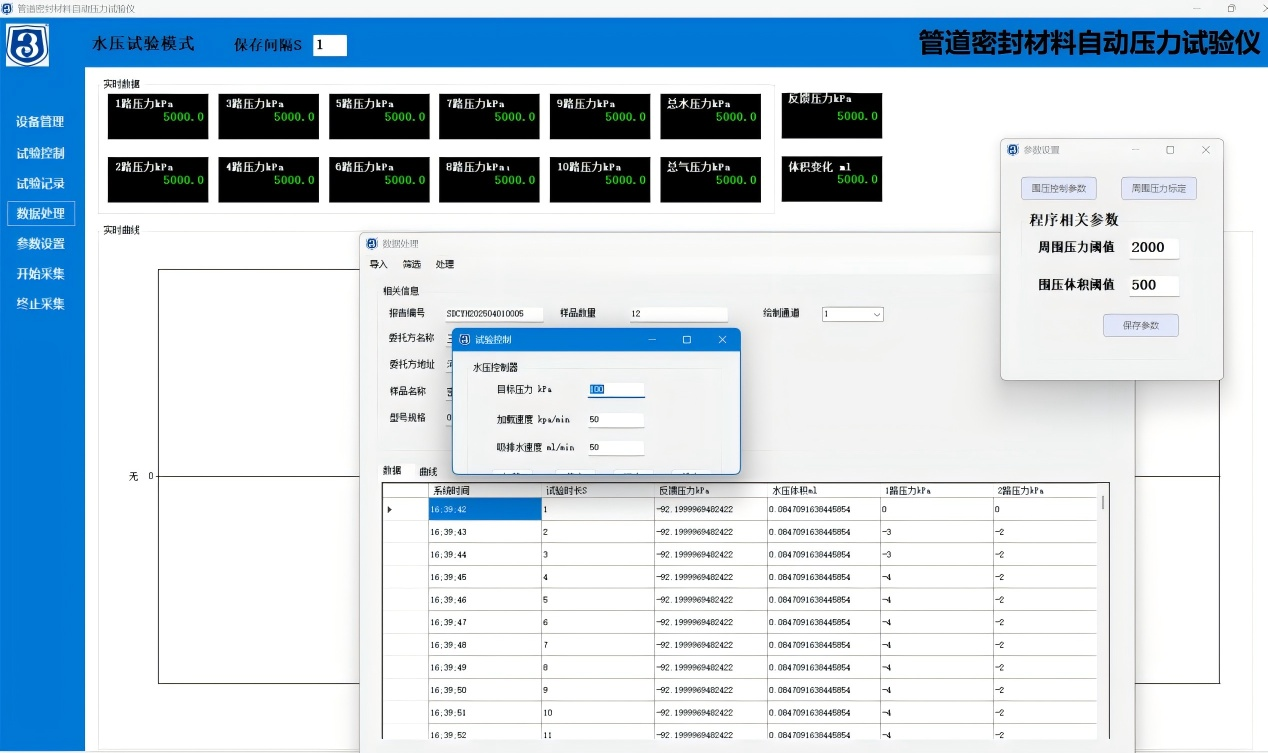Open the 导入 menu

pos(378,265)
